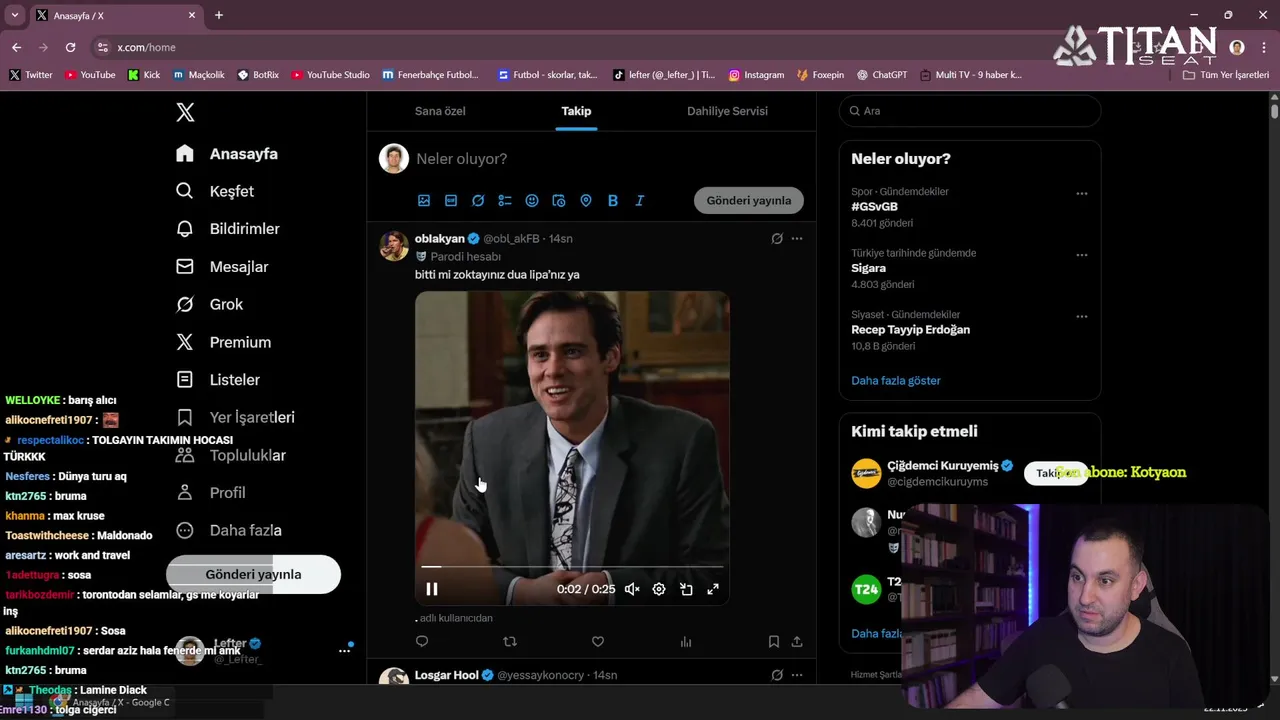1280x720 pixels.
Task: Toggle italic formatting in composer
Action: click(640, 200)
